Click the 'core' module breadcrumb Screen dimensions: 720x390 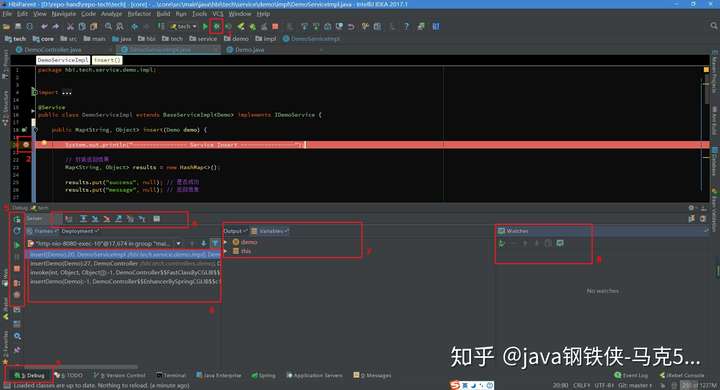pos(44,39)
